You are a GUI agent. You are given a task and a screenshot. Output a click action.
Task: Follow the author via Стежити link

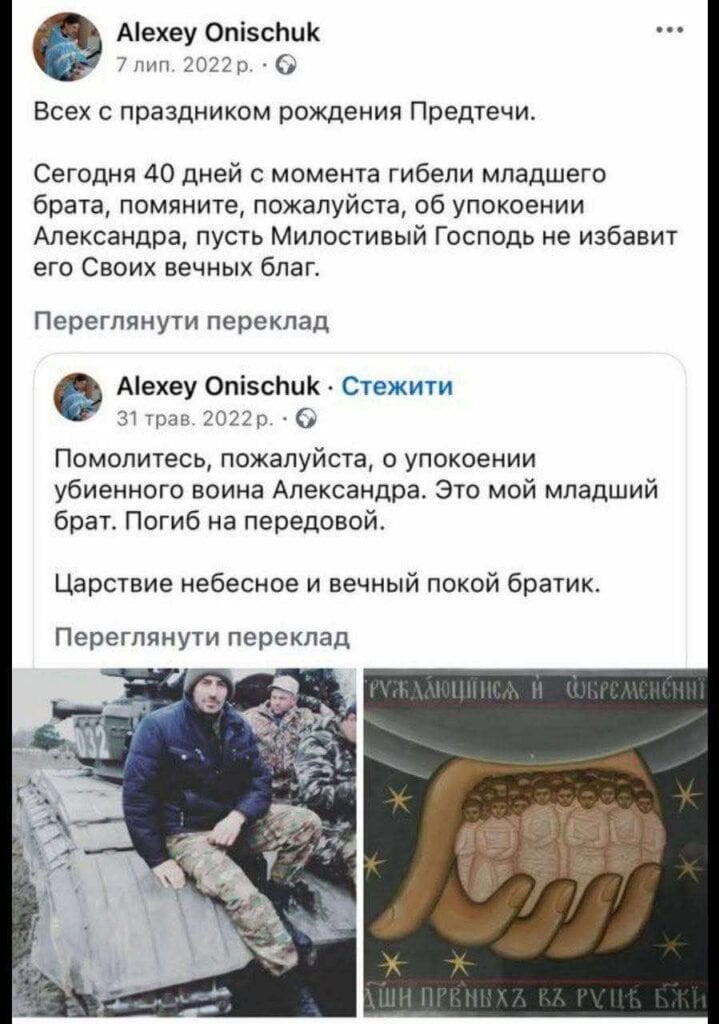tap(397, 386)
